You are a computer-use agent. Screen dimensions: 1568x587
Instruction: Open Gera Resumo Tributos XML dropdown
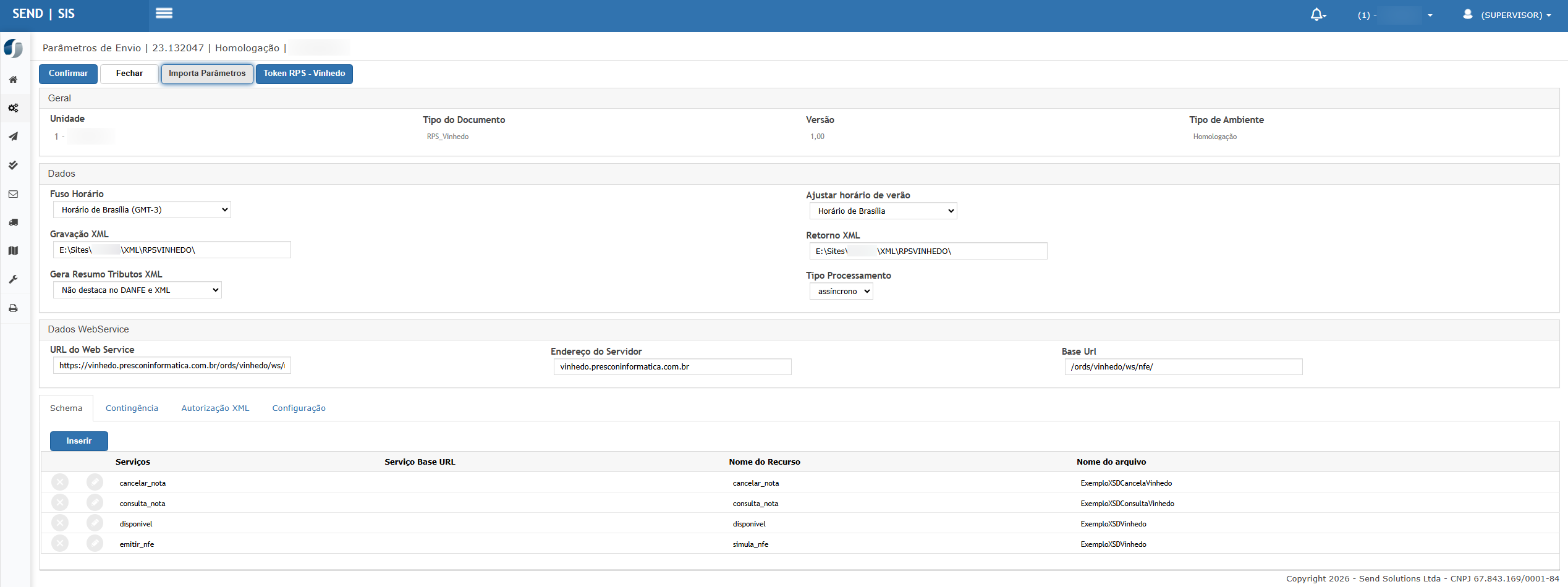tap(137, 290)
